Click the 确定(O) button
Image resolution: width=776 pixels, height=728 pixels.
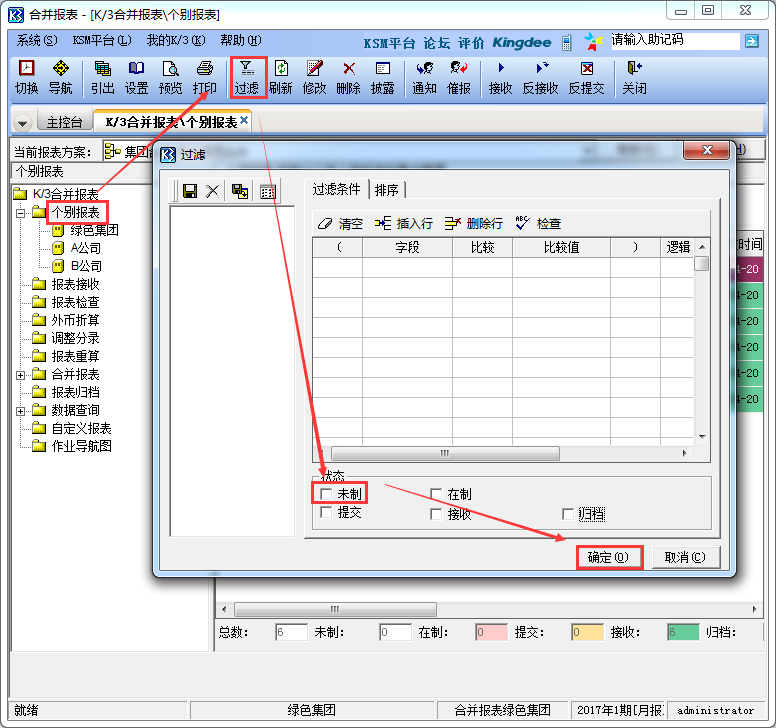coord(608,557)
